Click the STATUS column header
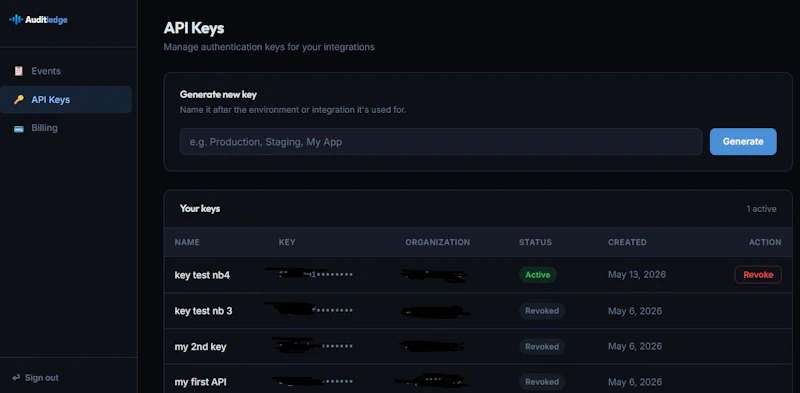Viewport: 800px width, 393px height. [x=535, y=242]
